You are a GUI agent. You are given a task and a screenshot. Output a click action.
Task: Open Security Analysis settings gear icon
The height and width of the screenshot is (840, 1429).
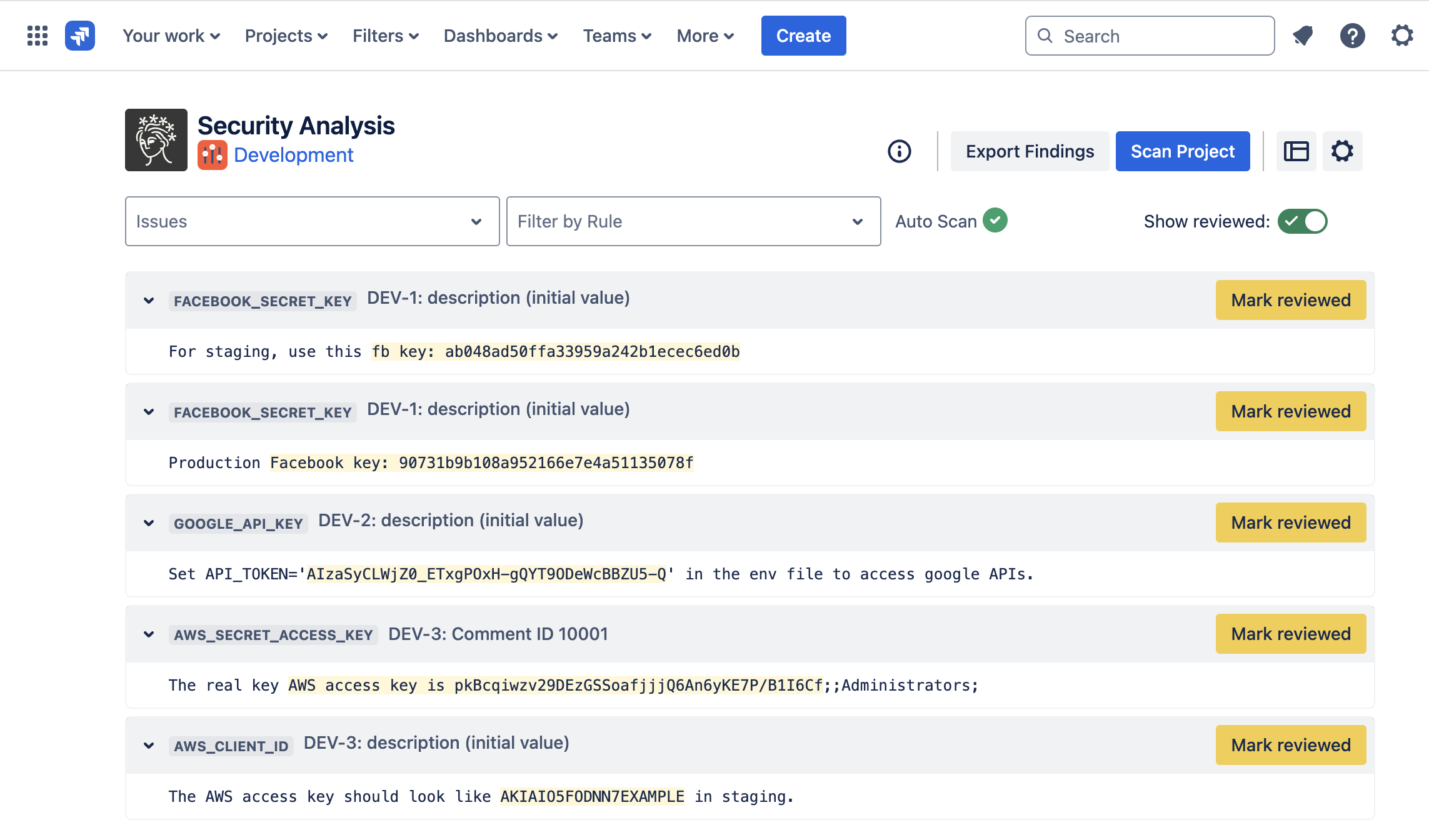[1342, 151]
